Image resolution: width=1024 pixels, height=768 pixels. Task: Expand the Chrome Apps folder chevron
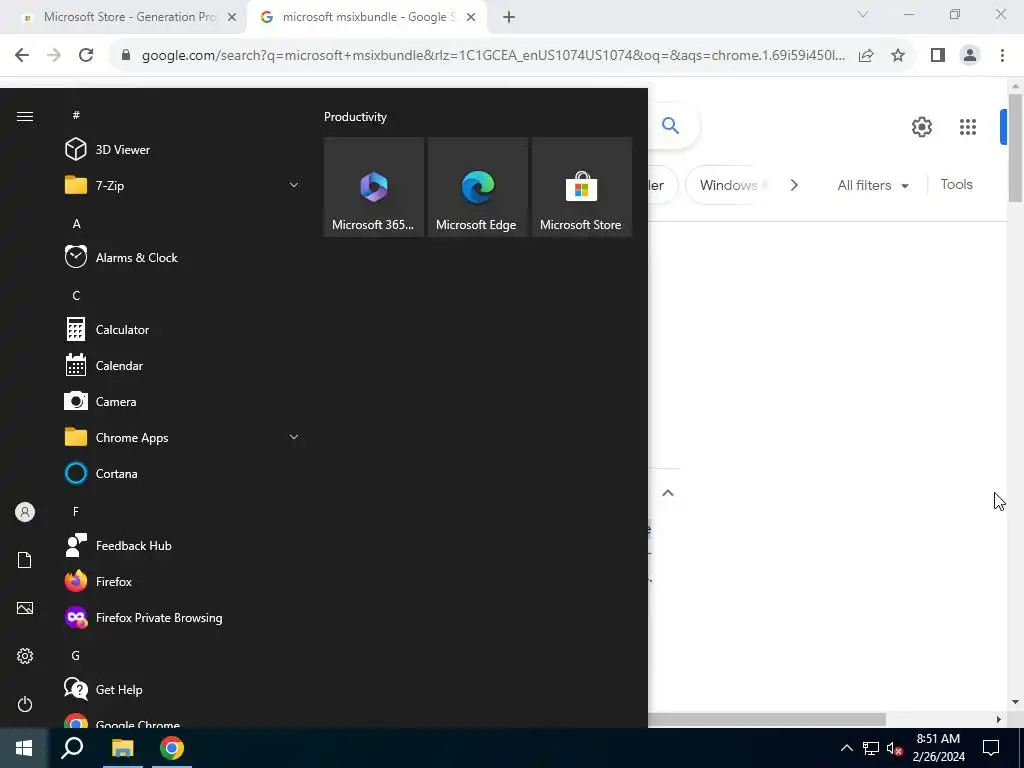coord(294,438)
